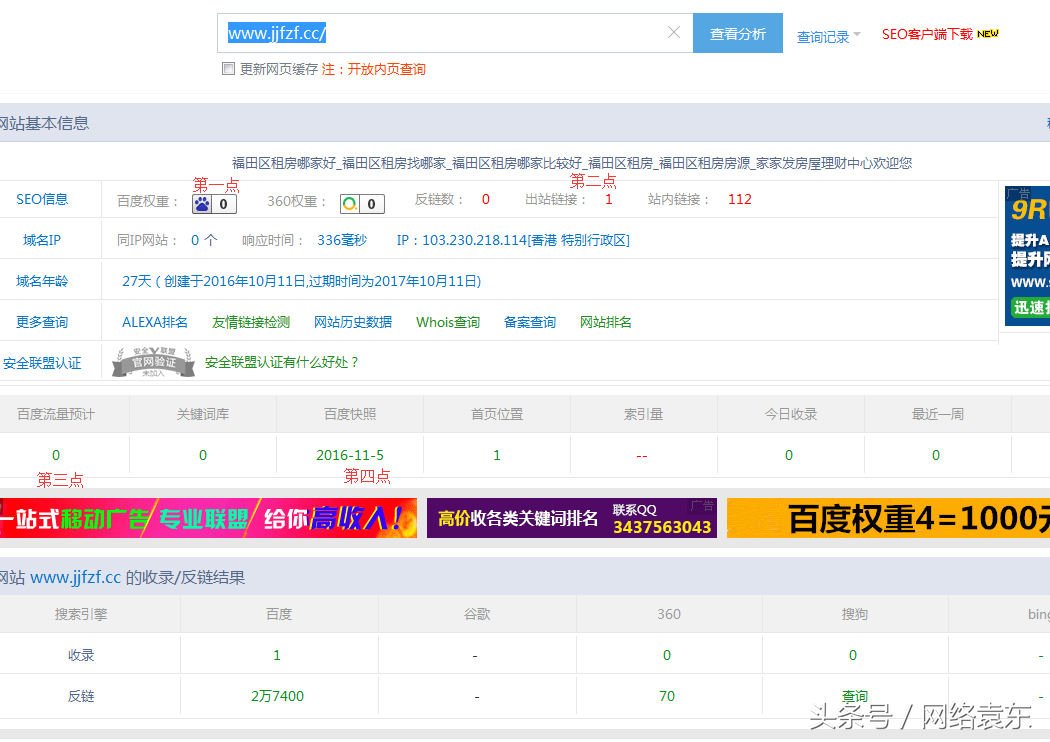Click Baidu 反链 value 2万7400
The height and width of the screenshot is (742, 1050).
[x=277, y=696]
